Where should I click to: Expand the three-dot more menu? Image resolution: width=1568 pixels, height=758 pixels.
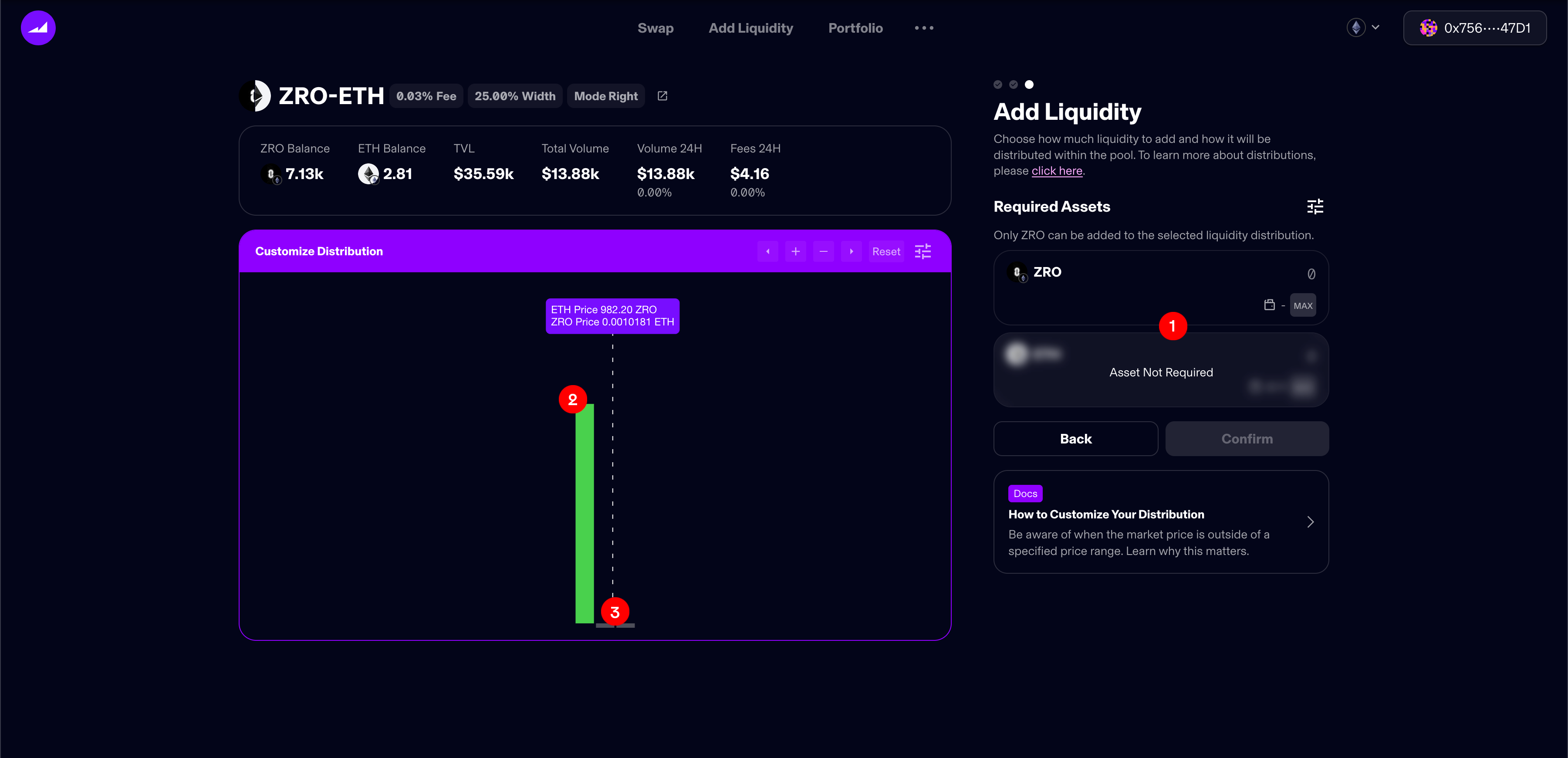(923, 28)
